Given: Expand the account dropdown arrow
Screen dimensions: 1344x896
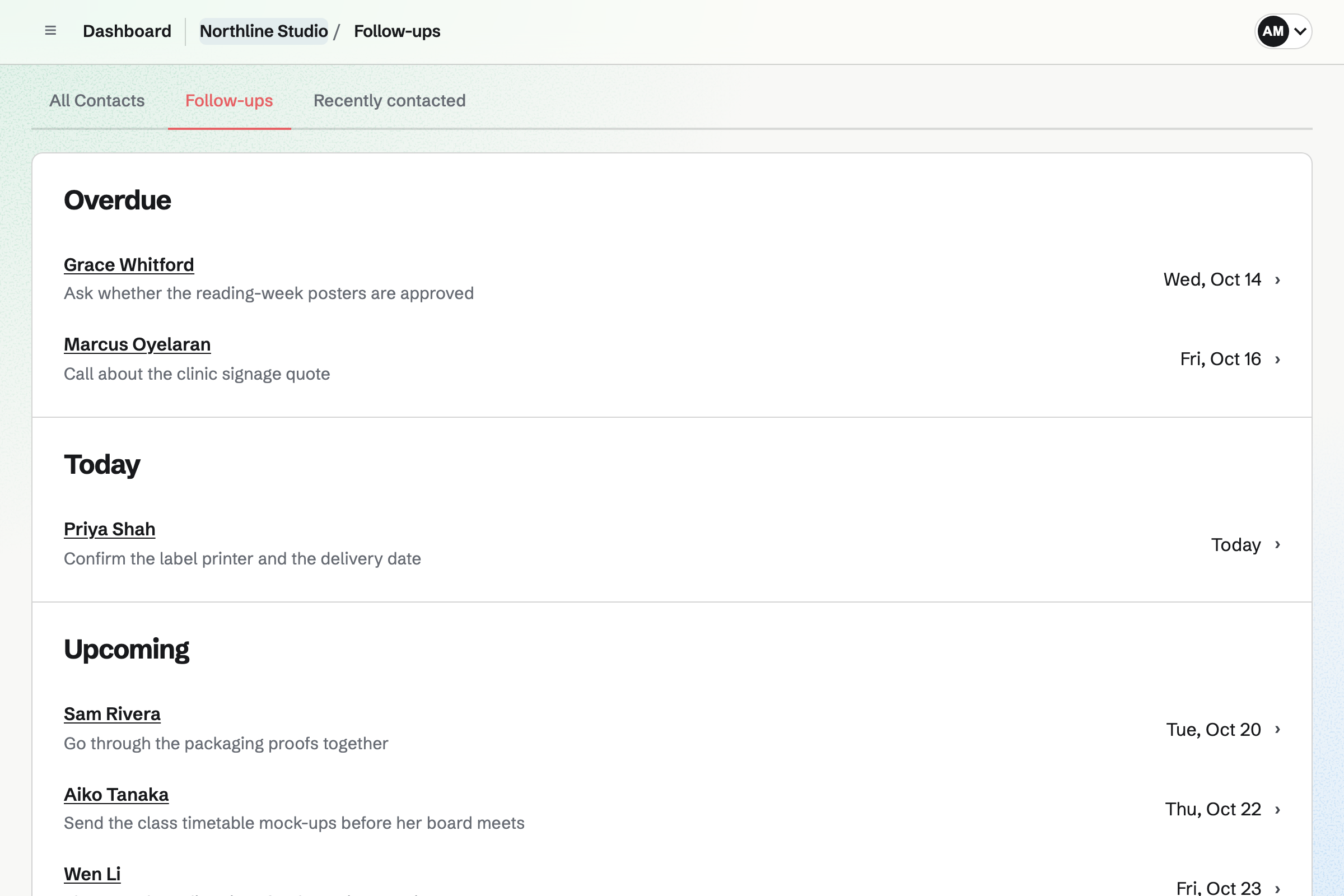Looking at the screenshot, I should click(1300, 31).
